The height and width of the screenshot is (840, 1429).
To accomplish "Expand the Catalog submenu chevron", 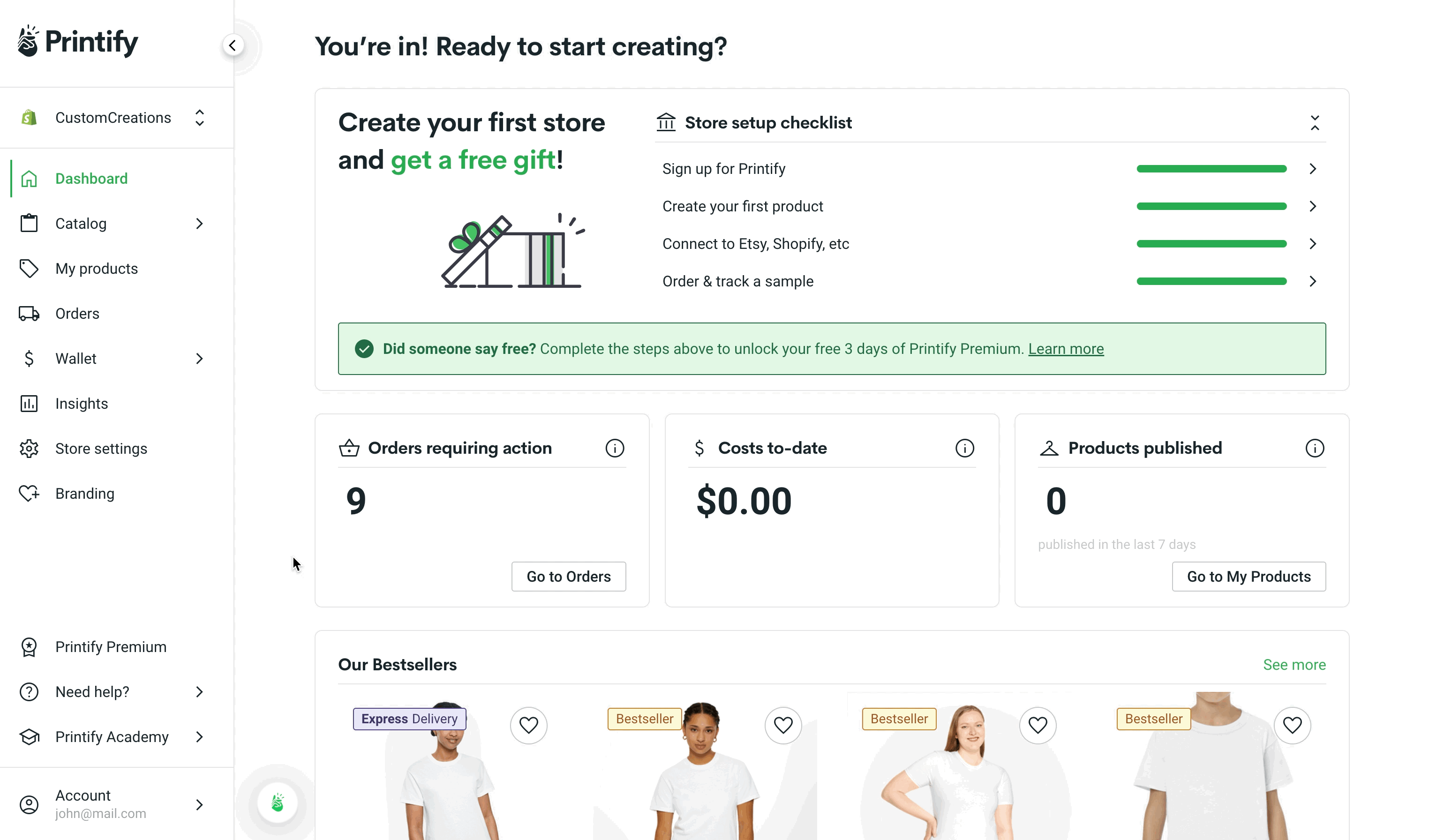I will [x=199, y=223].
